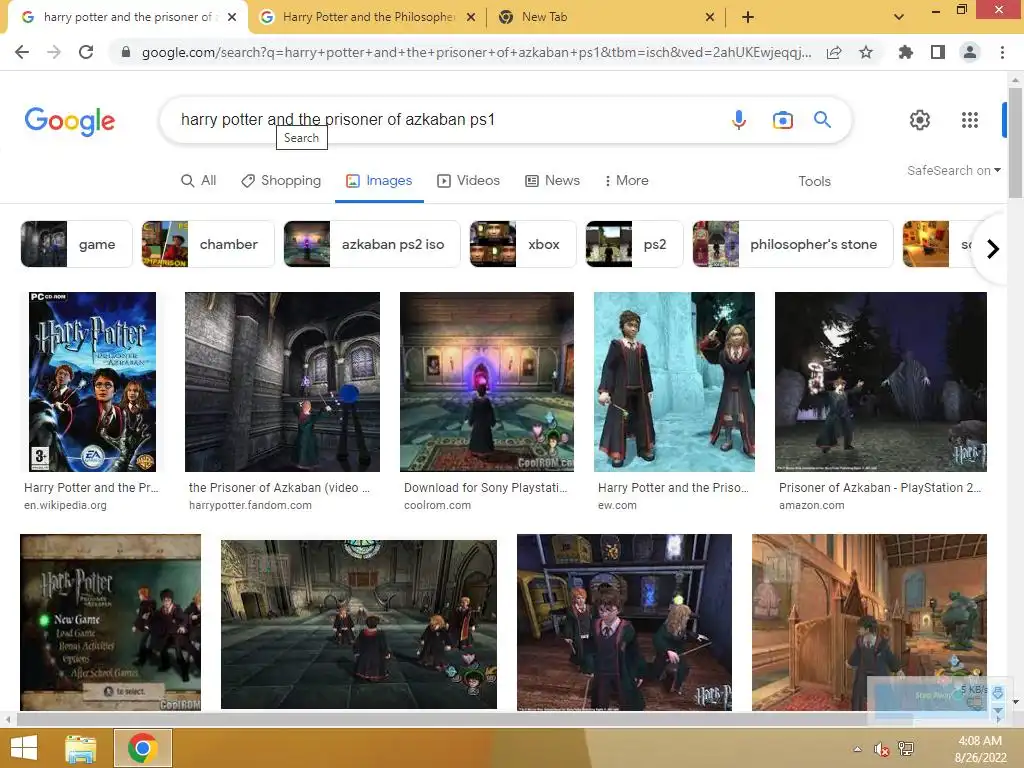The width and height of the screenshot is (1024, 768).
Task: Open the Chrome profile avatar
Action: tap(970, 52)
